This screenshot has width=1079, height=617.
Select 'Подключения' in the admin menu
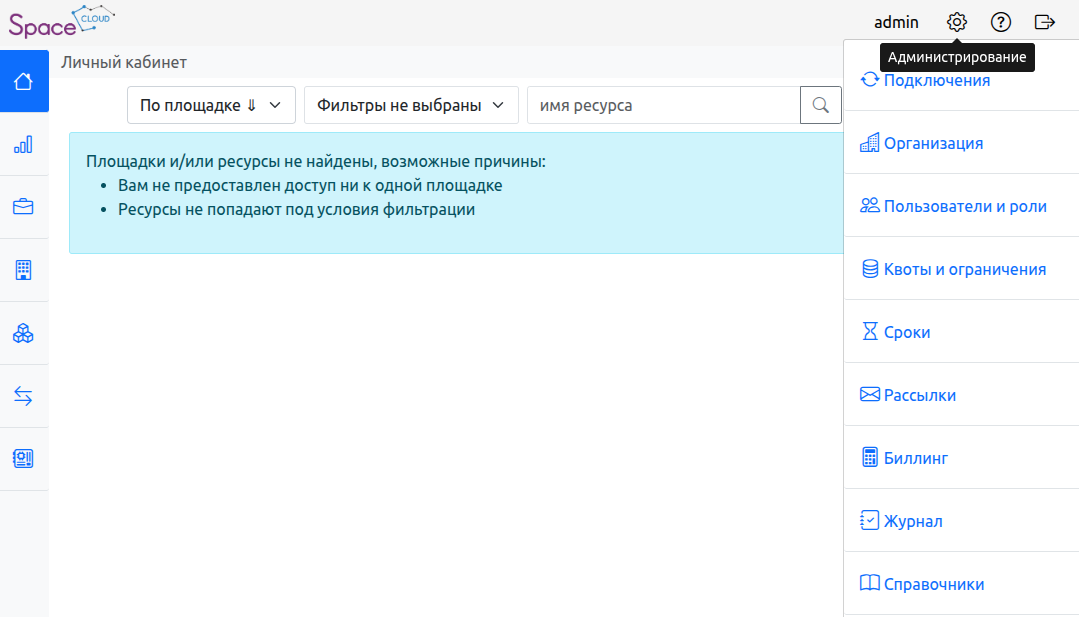[x=936, y=80]
